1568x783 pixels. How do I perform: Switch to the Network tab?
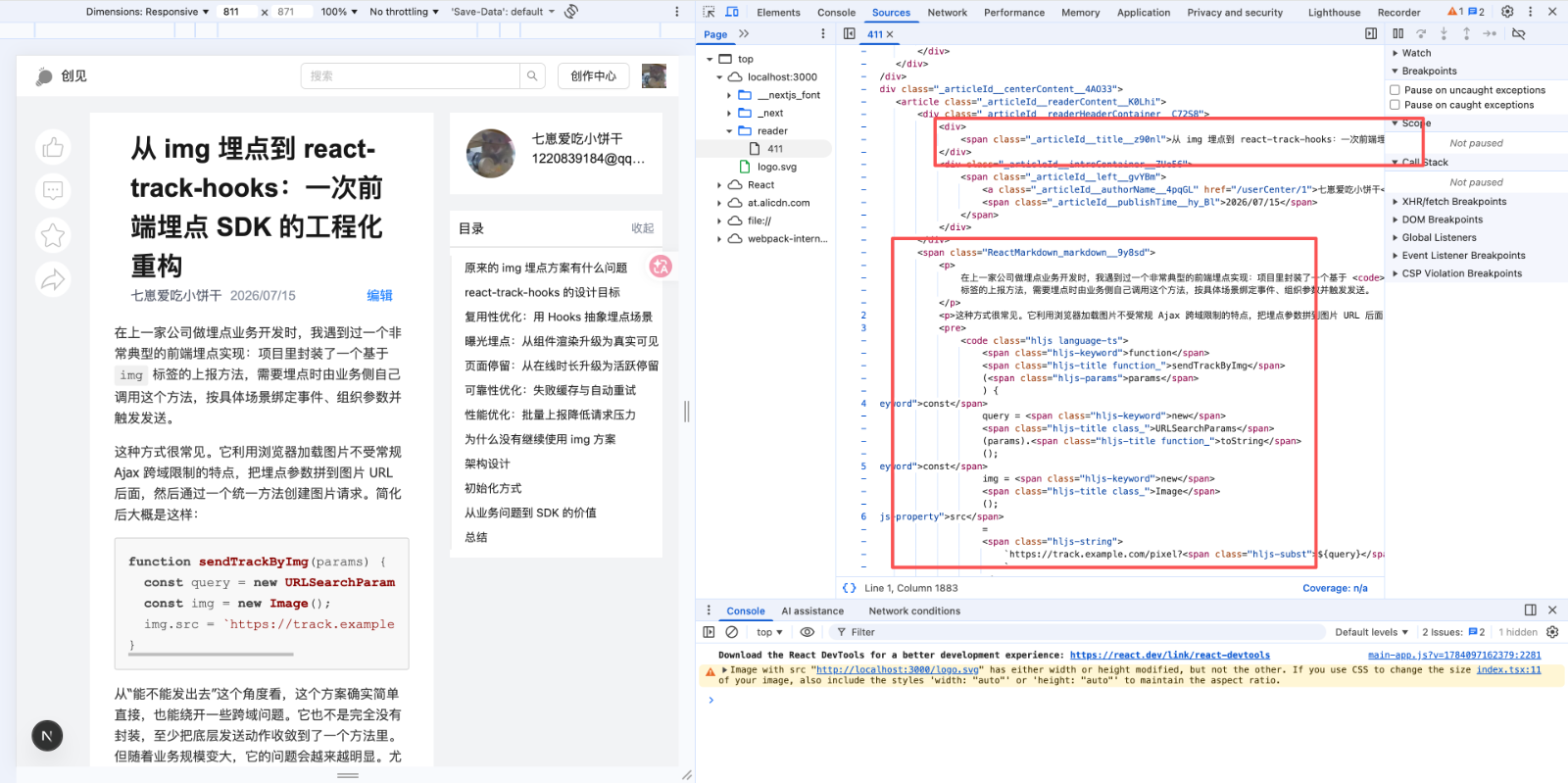tap(947, 13)
